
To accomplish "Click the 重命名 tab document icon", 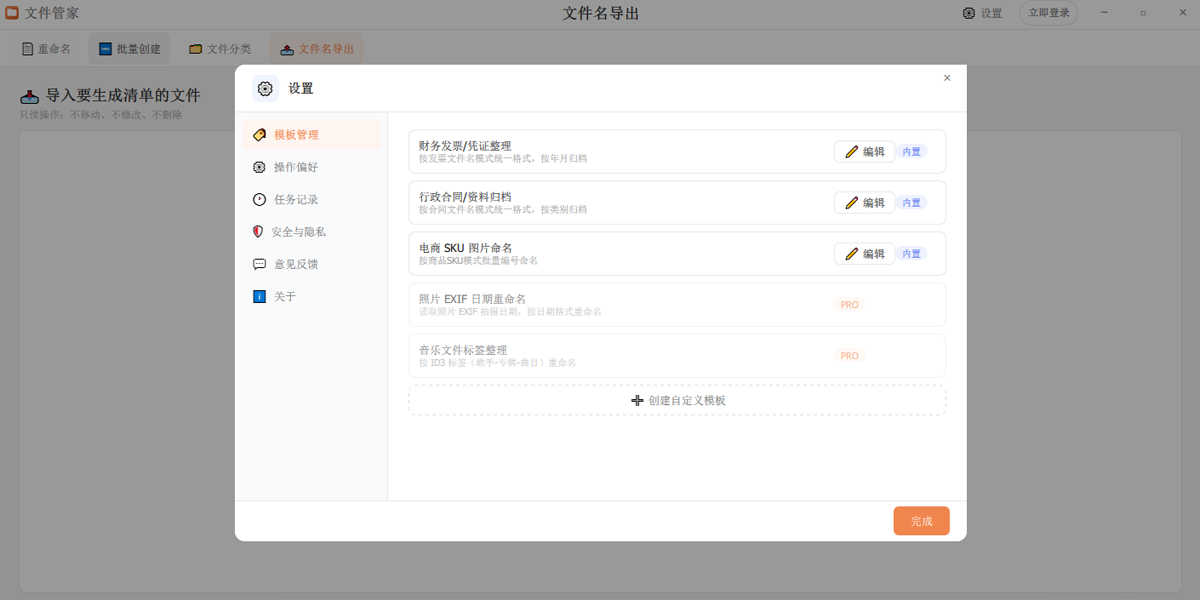I will [x=28, y=49].
